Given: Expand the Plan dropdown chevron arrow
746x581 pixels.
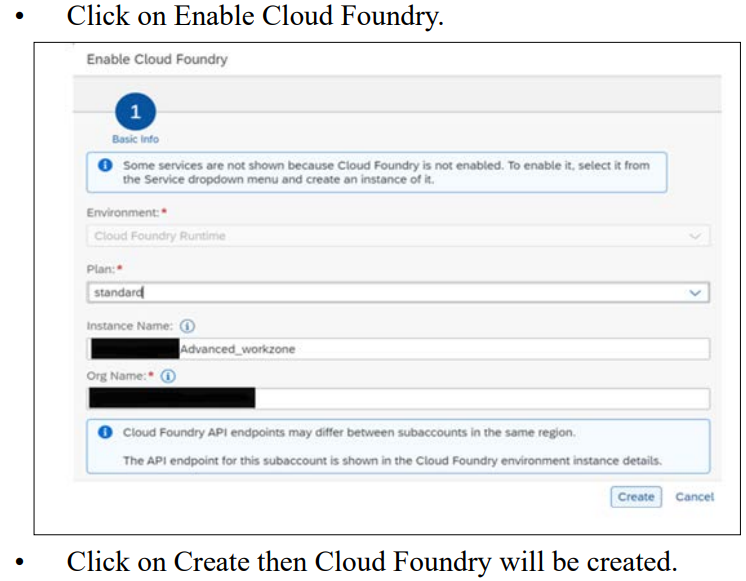Looking at the screenshot, I should point(695,293).
